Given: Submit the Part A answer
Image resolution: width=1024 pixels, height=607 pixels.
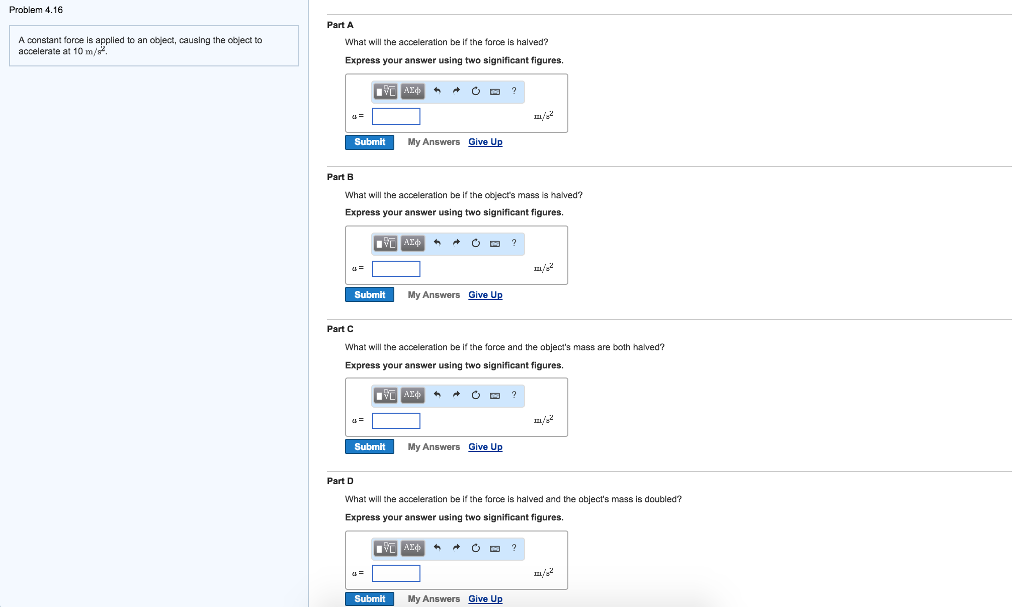Looking at the screenshot, I should coord(370,142).
